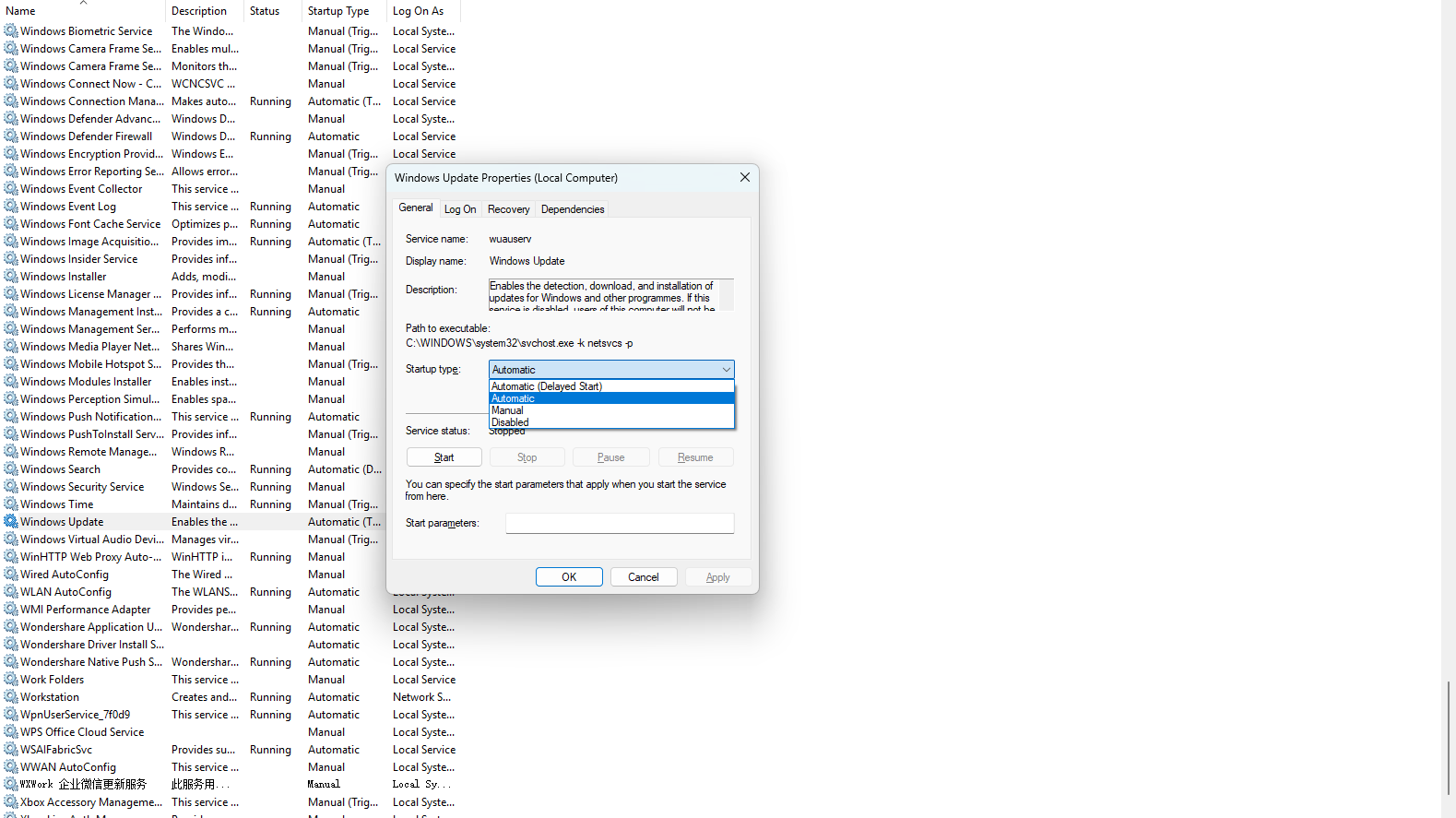The width and height of the screenshot is (1456, 818).
Task: Pick Automatic (Delayed Start) startup option
Action: click(x=546, y=386)
